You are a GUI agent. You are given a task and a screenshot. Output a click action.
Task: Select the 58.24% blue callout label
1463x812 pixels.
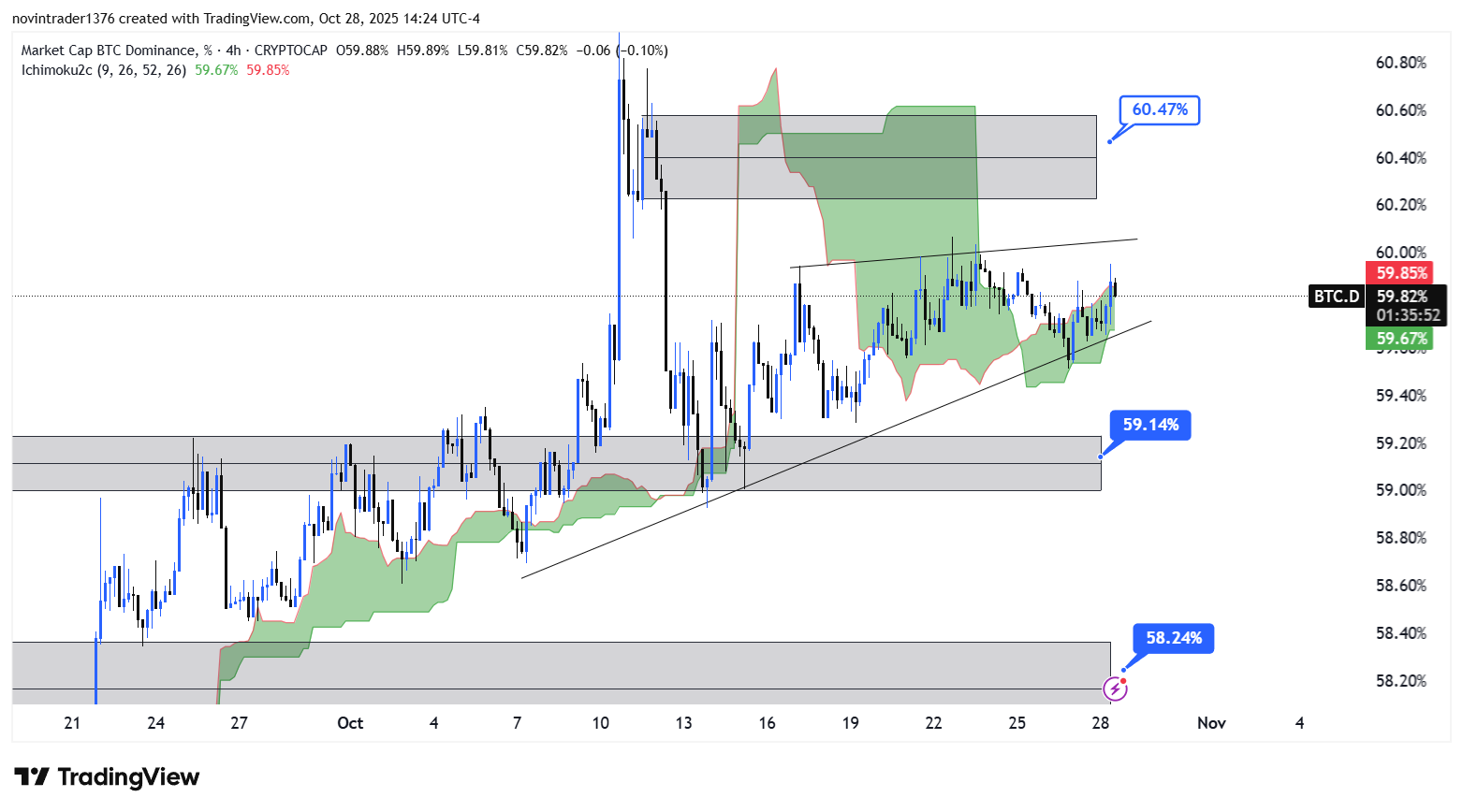pos(1174,638)
